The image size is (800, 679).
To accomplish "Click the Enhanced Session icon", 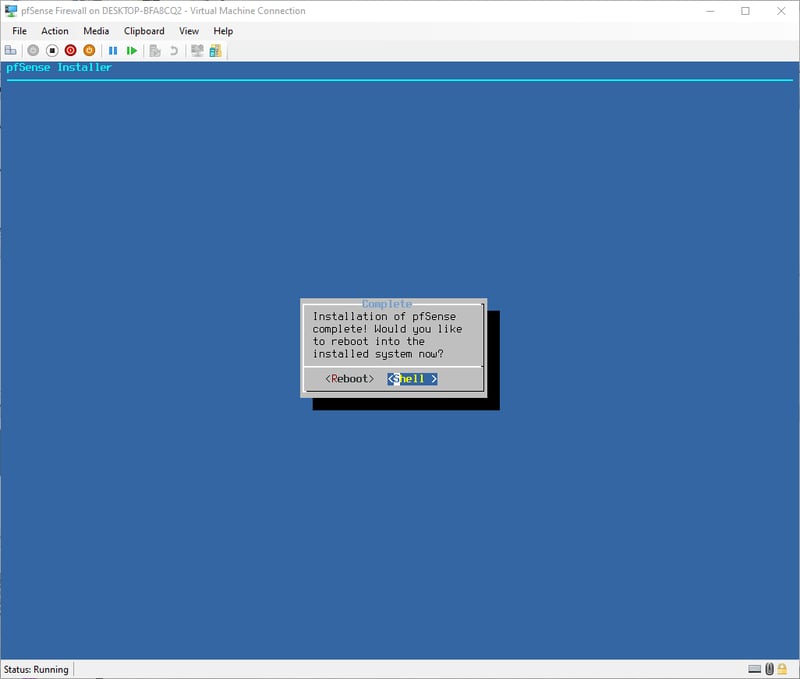I will [197, 50].
